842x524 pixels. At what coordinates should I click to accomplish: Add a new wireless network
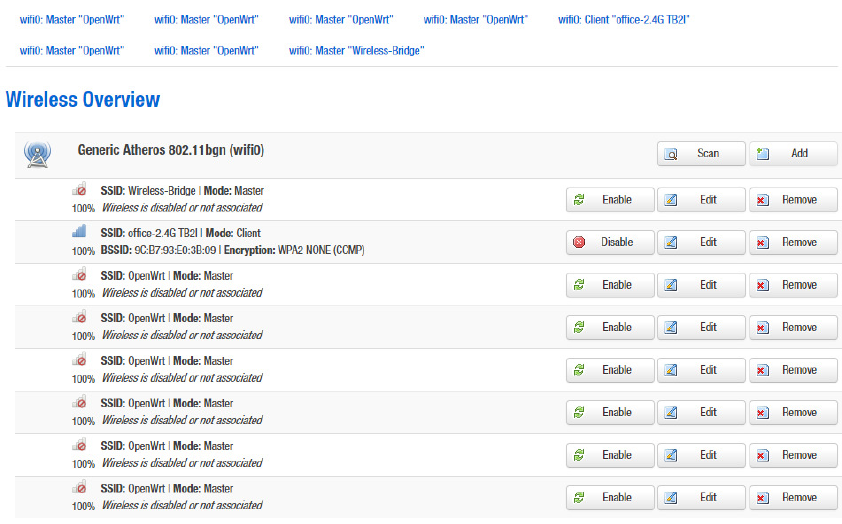[793, 153]
